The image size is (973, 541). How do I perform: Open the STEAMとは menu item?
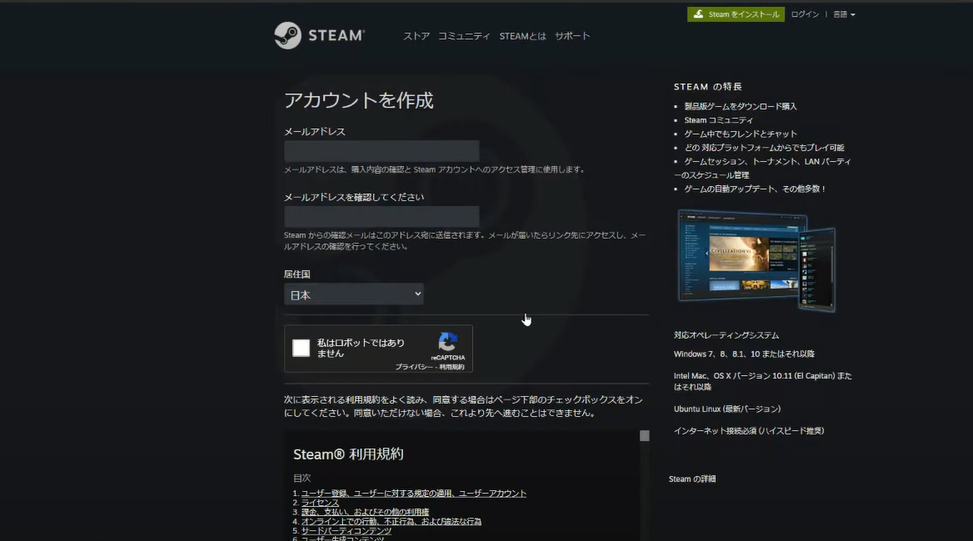coord(522,36)
